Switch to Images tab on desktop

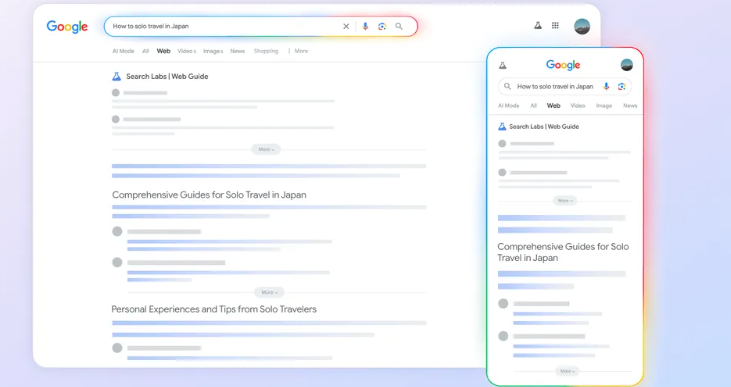pyautogui.click(x=213, y=51)
